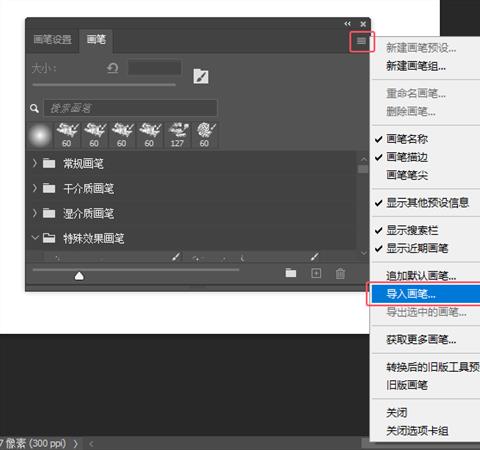Image resolution: width=480 pixels, height=450 pixels.
Task: Delete brush using the trash icon
Action: [x=340, y=273]
